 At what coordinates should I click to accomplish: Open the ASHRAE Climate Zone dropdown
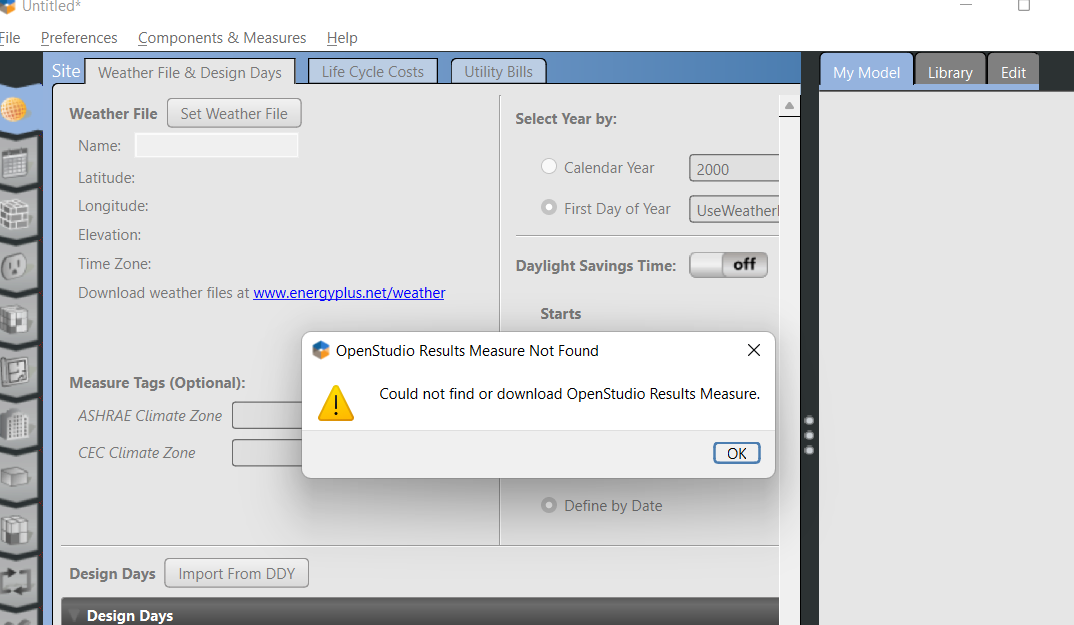pos(267,415)
